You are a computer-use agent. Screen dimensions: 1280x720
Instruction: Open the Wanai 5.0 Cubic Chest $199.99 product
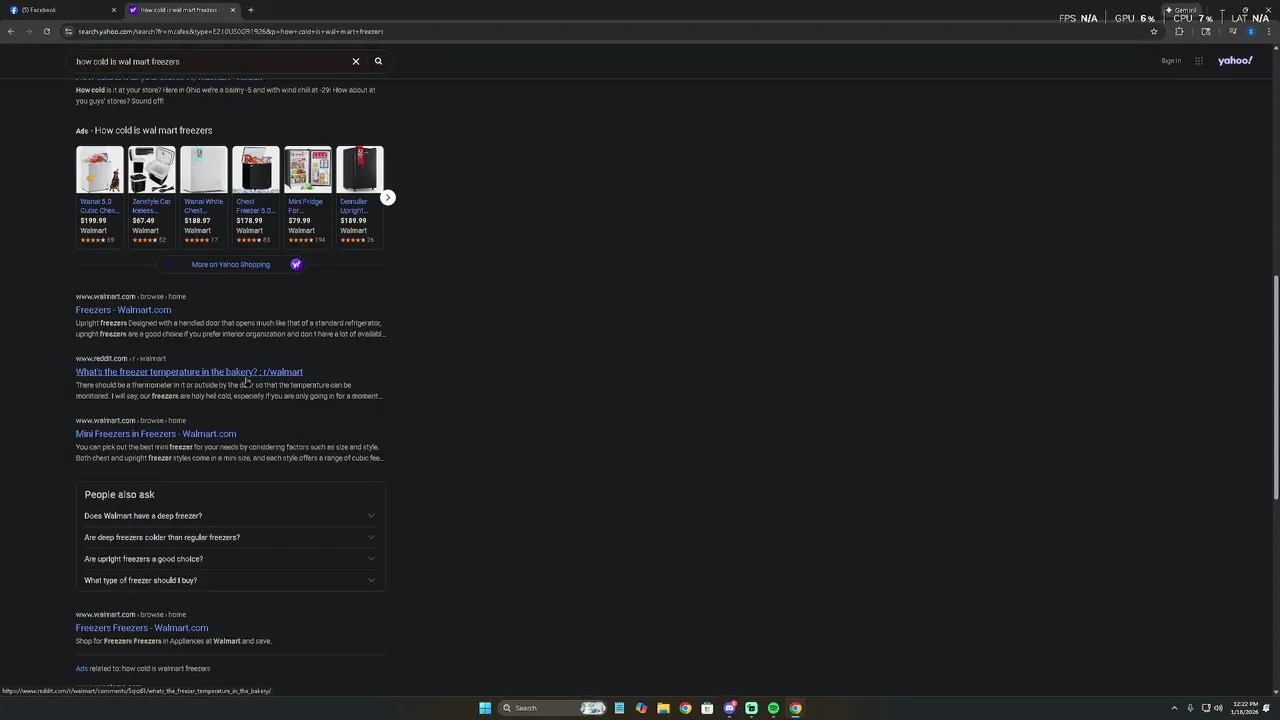(x=100, y=196)
